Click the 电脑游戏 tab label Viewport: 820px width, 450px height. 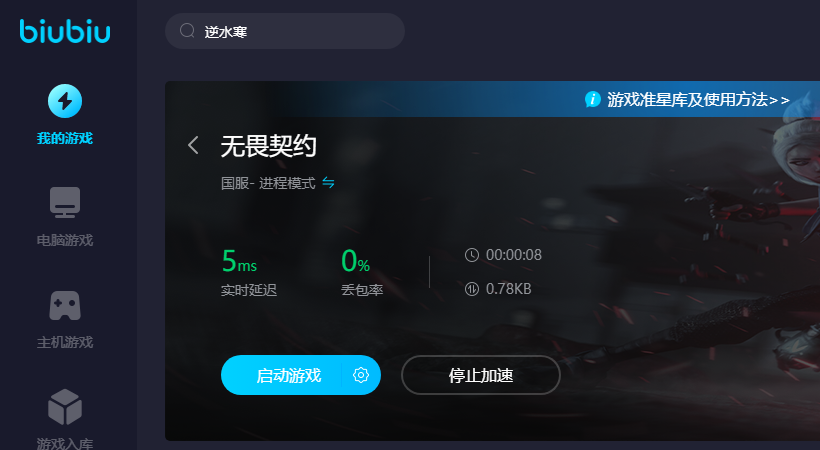pyautogui.click(x=65, y=240)
